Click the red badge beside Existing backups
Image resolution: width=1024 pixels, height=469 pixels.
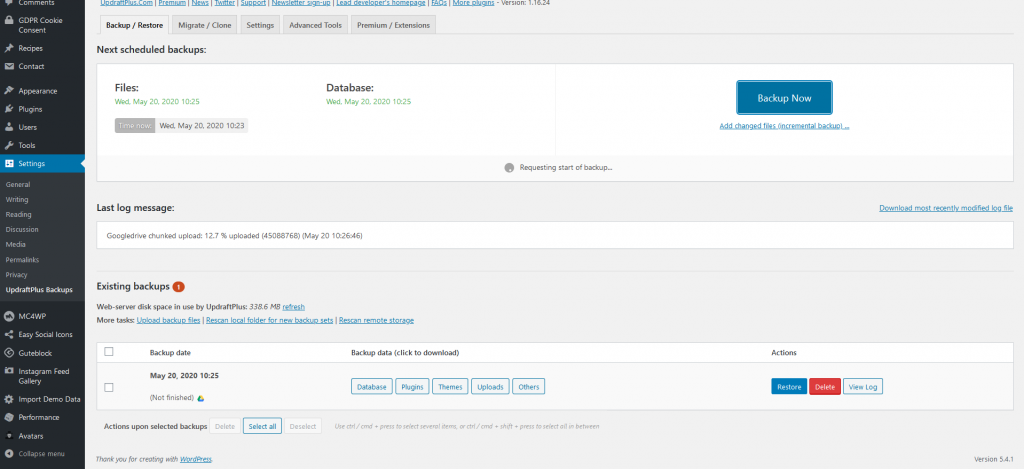pyautogui.click(x=178, y=287)
